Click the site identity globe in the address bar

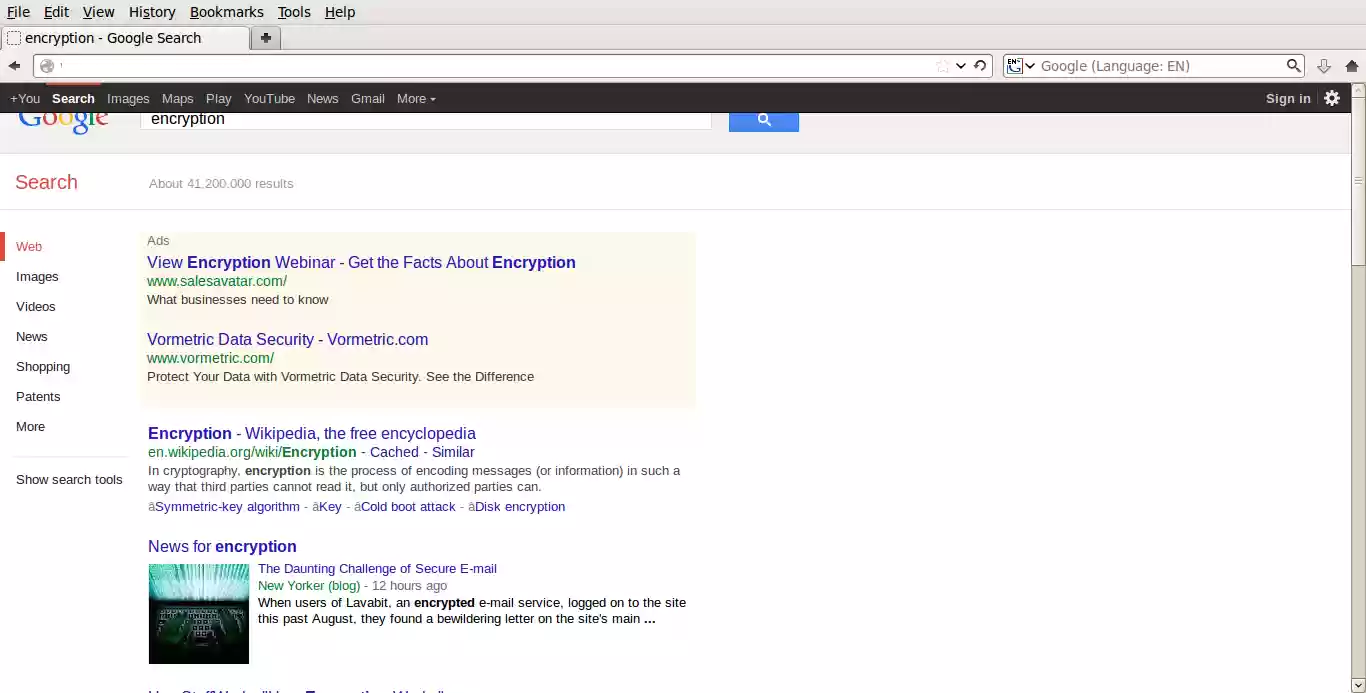(47, 65)
